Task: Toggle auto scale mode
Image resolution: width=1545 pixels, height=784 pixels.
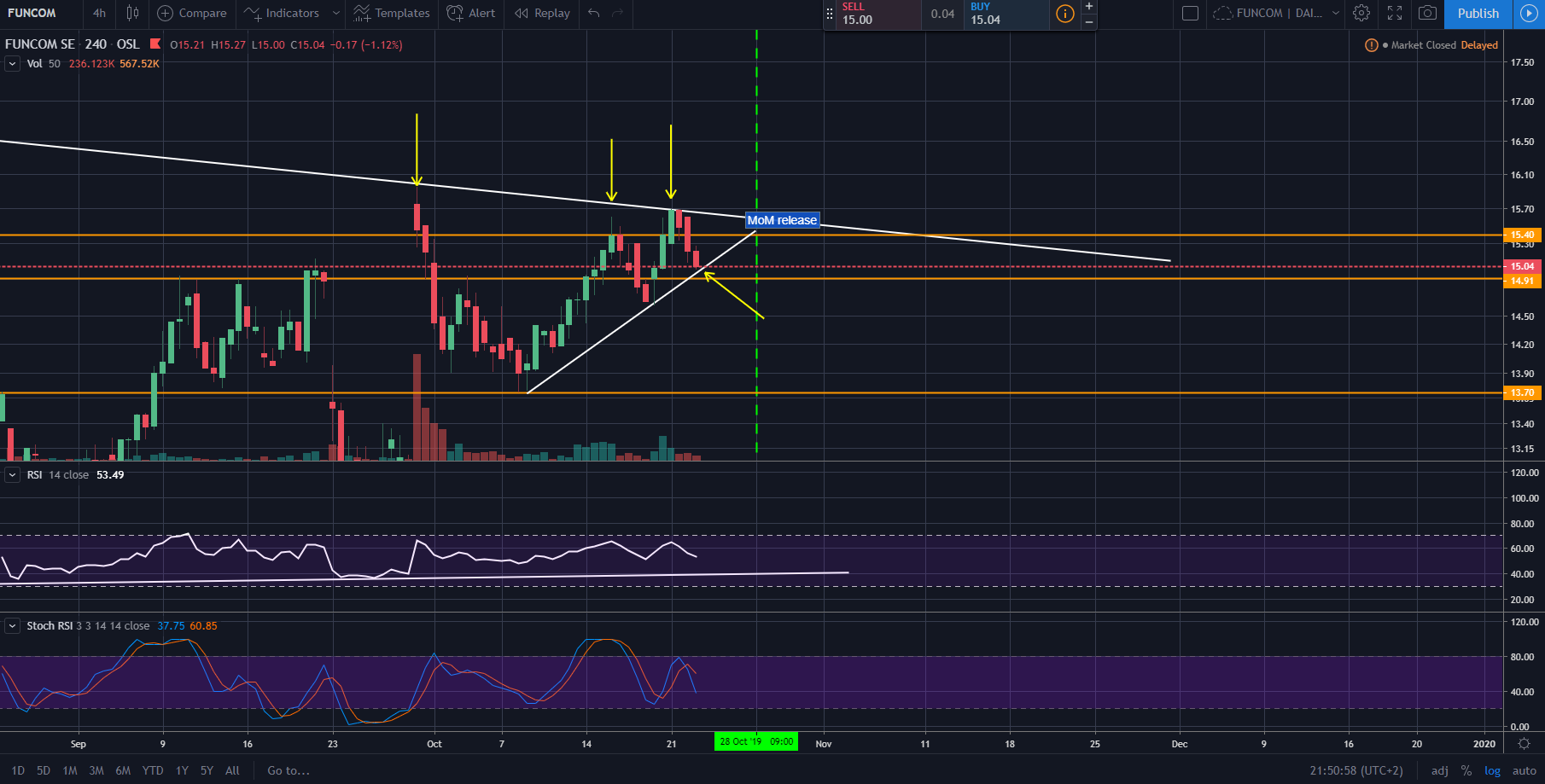Action: pyautogui.click(x=1525, y=770)
